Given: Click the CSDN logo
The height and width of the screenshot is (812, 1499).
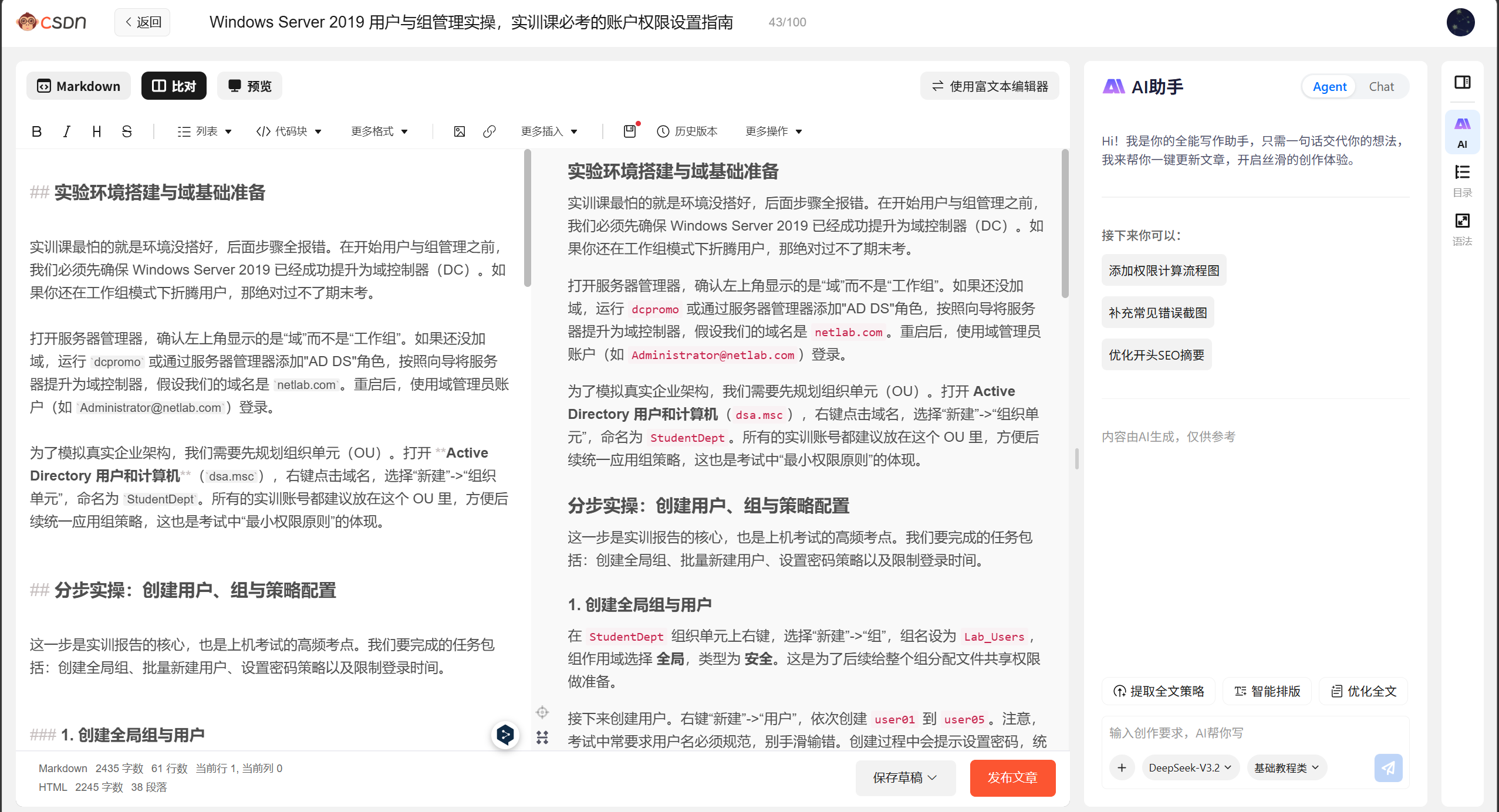Looking at the screenshot, I should 52,22.
